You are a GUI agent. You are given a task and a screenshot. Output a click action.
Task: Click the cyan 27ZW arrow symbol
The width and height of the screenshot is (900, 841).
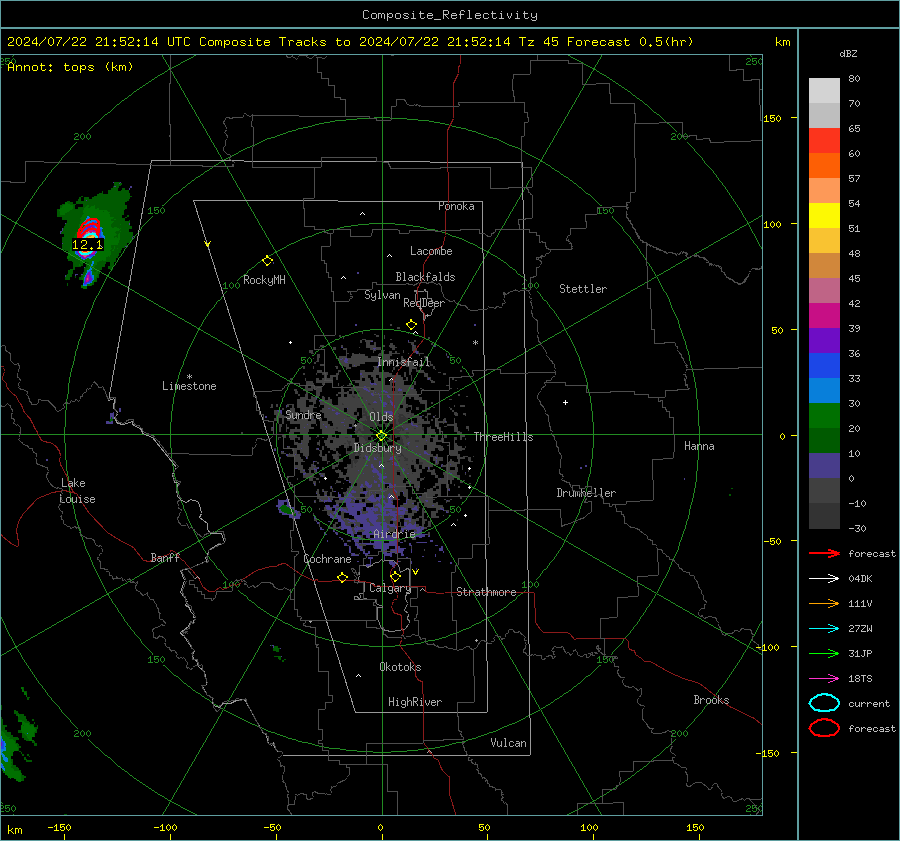pos(824,629)
